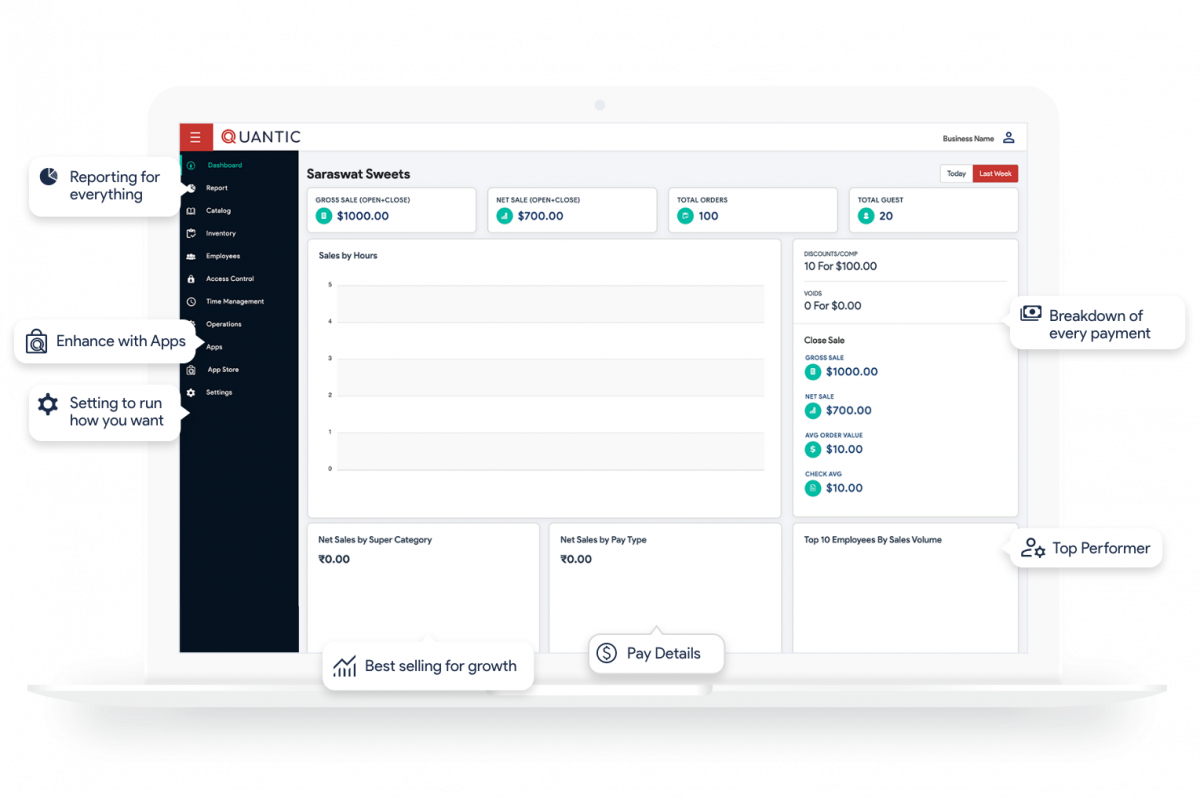This screenshot has height=799, width=1200.
Task: Open the Settings gear in the sidebar
Action: (193, 391)
